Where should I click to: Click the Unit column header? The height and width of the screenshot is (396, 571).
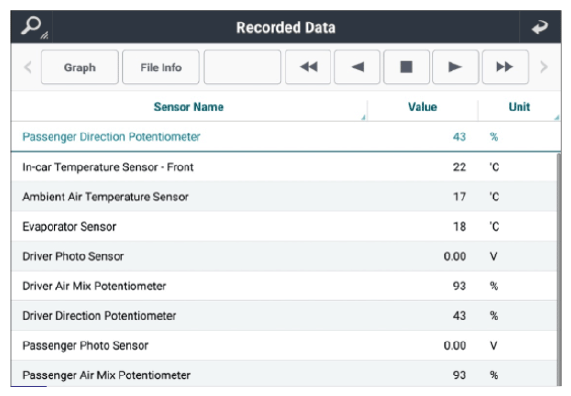519,107
